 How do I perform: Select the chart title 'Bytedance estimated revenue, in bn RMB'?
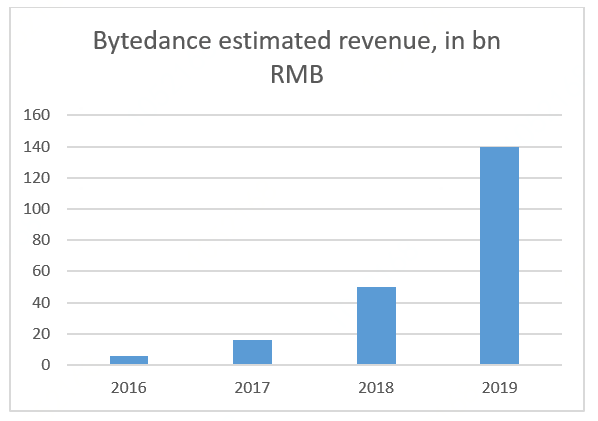pos(297,57)
